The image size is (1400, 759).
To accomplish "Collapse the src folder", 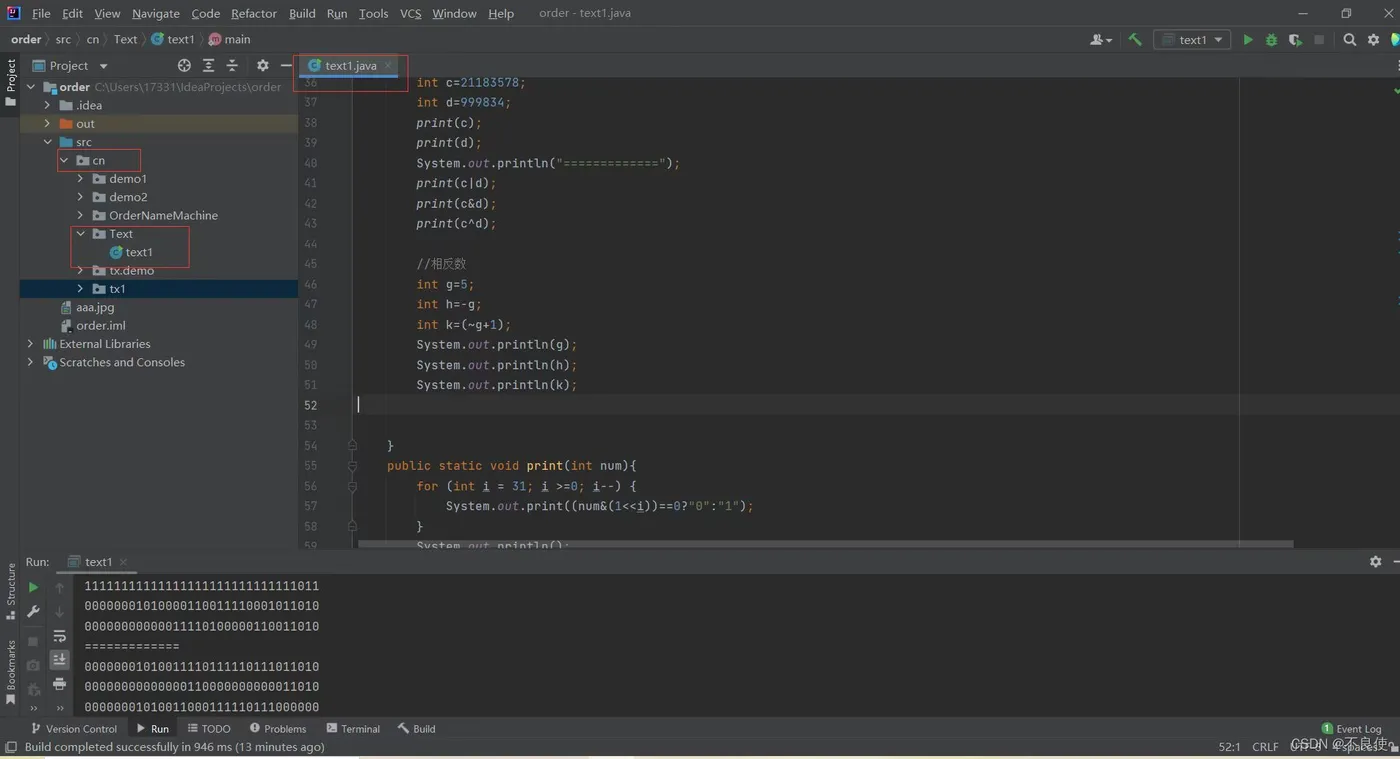I will [47, 142].
